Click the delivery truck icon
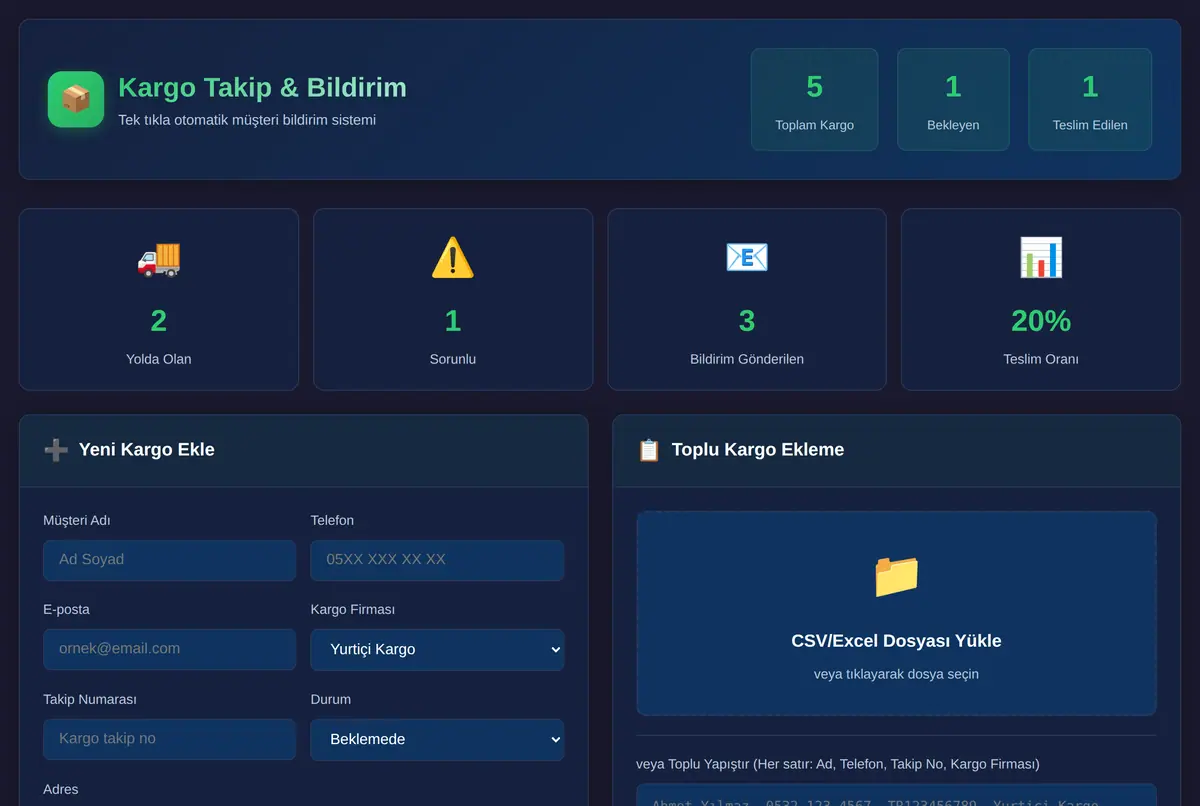Image resolution: width=1200 pixels, height=806 pixels. (x=158, y=258)
